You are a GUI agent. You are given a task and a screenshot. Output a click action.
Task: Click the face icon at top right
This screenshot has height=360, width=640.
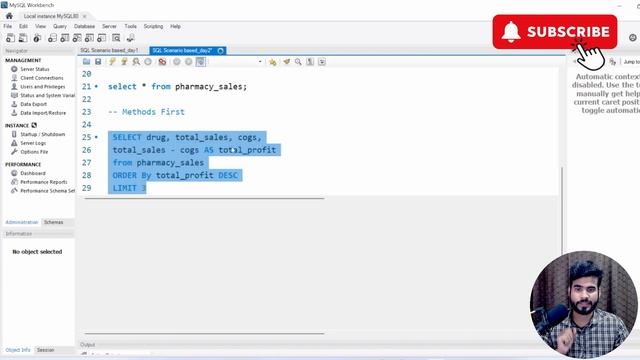pos(633,38)
